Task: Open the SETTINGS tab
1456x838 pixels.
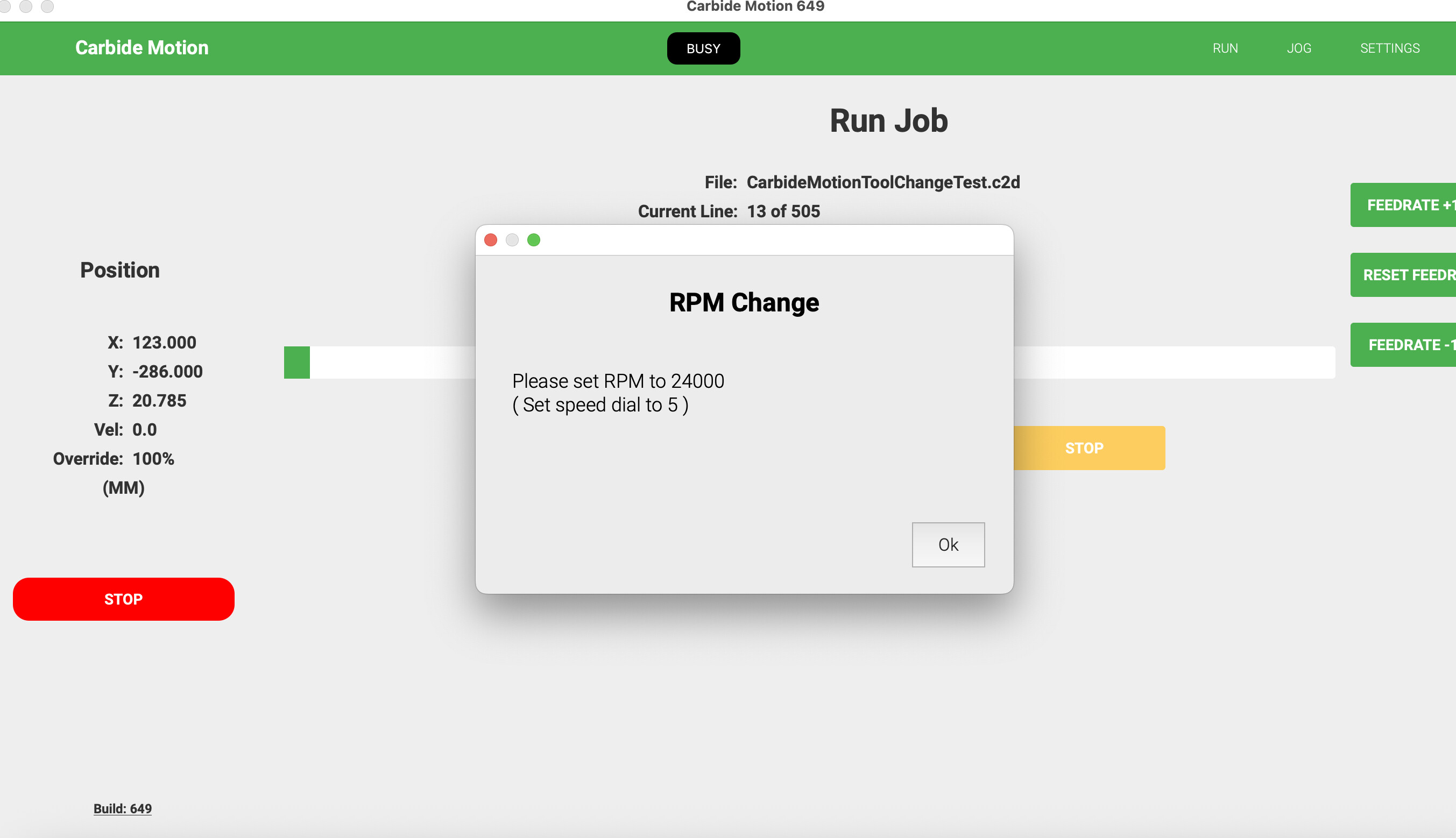Action: click(1390, 48)
